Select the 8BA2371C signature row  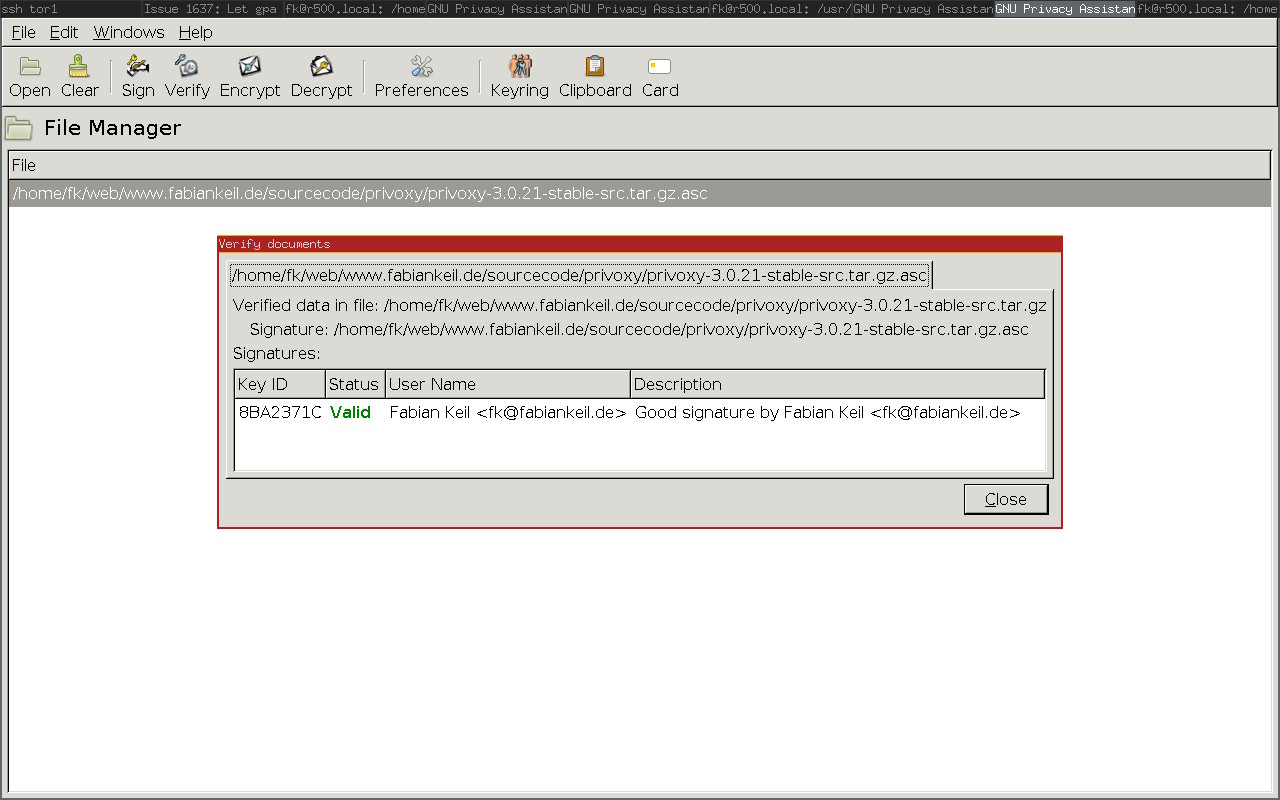[x=280, y=412]
